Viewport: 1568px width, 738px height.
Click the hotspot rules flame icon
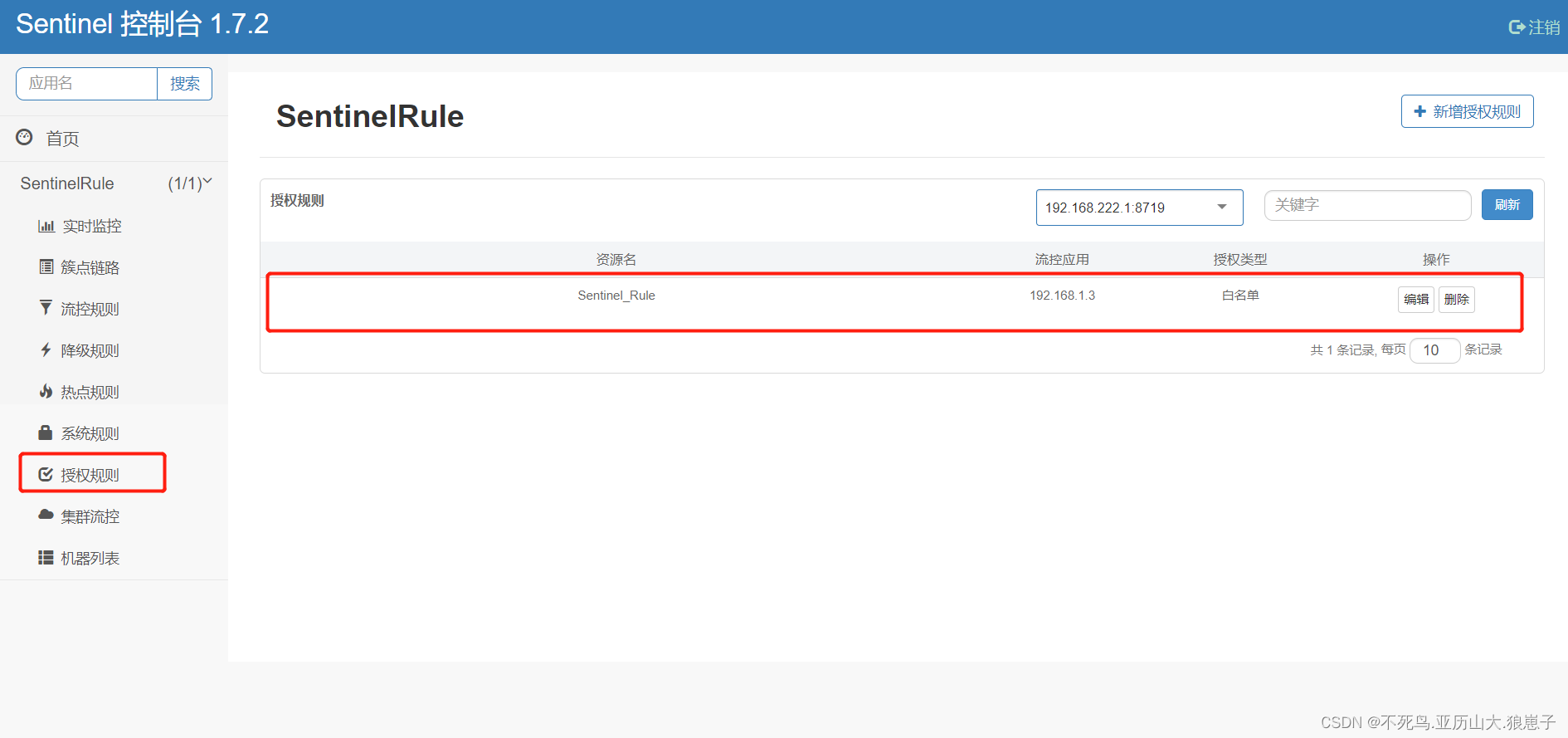click(x=46, y=391)
